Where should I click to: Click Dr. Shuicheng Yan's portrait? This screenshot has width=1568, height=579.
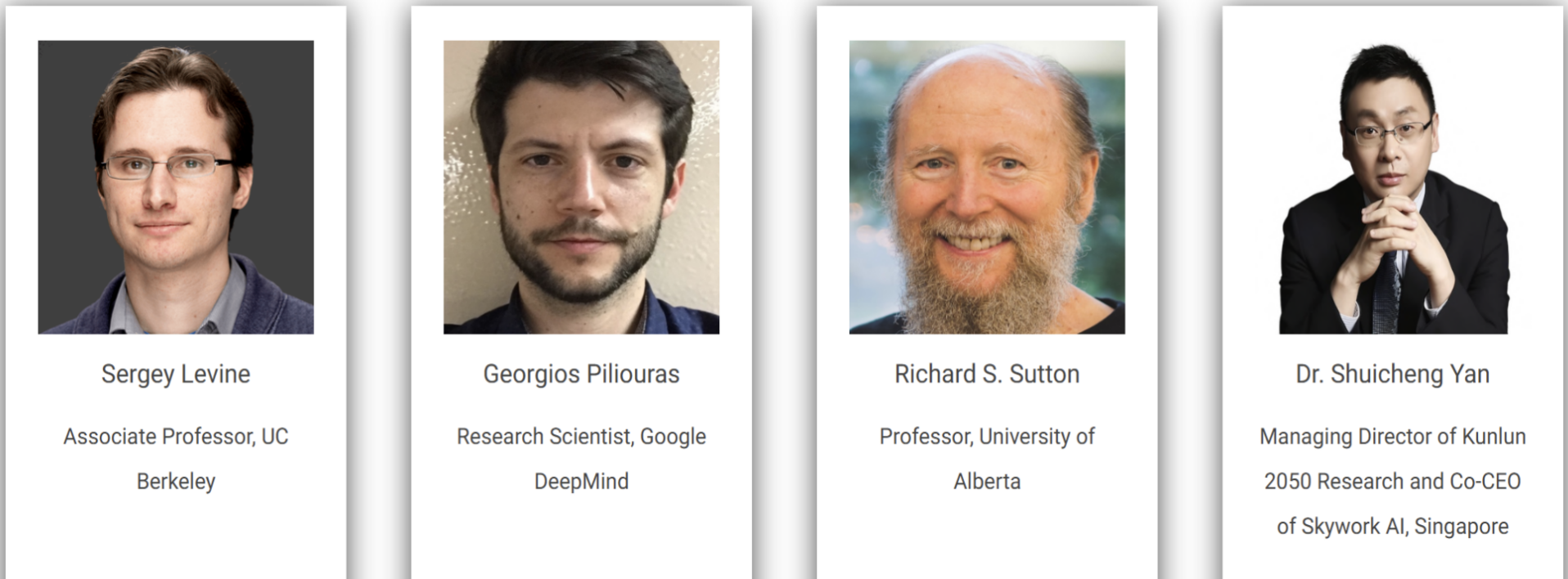click(x=1393, y=186)
